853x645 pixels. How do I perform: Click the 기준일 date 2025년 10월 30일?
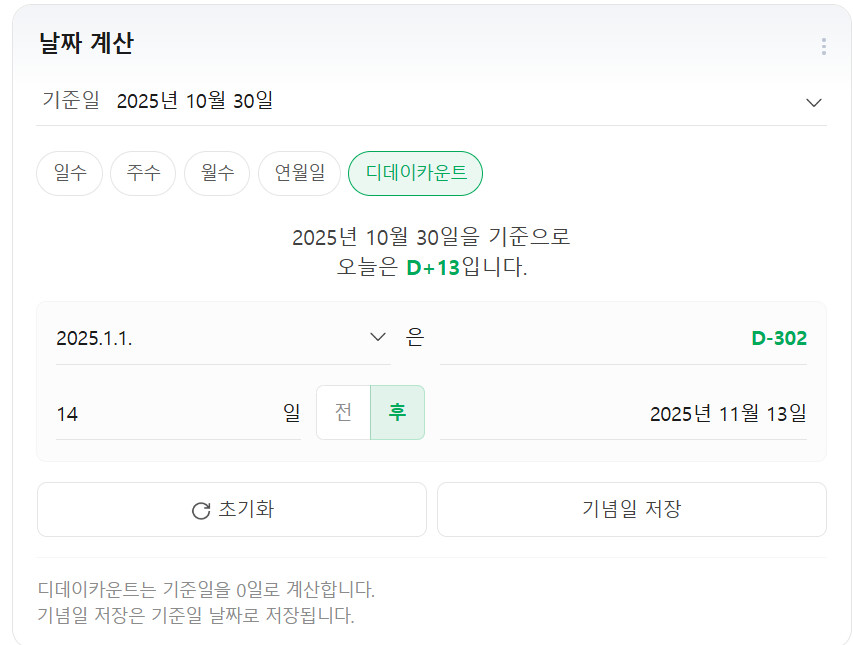point(195,101)
